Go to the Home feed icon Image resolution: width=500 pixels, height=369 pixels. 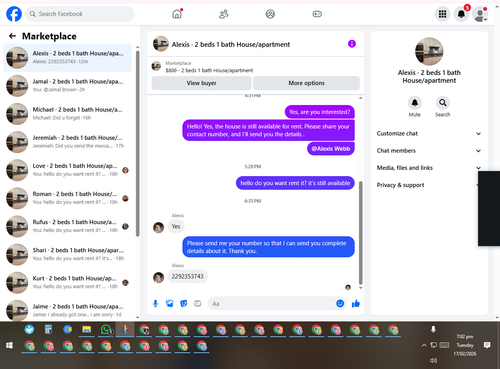[x=177, y=14]
